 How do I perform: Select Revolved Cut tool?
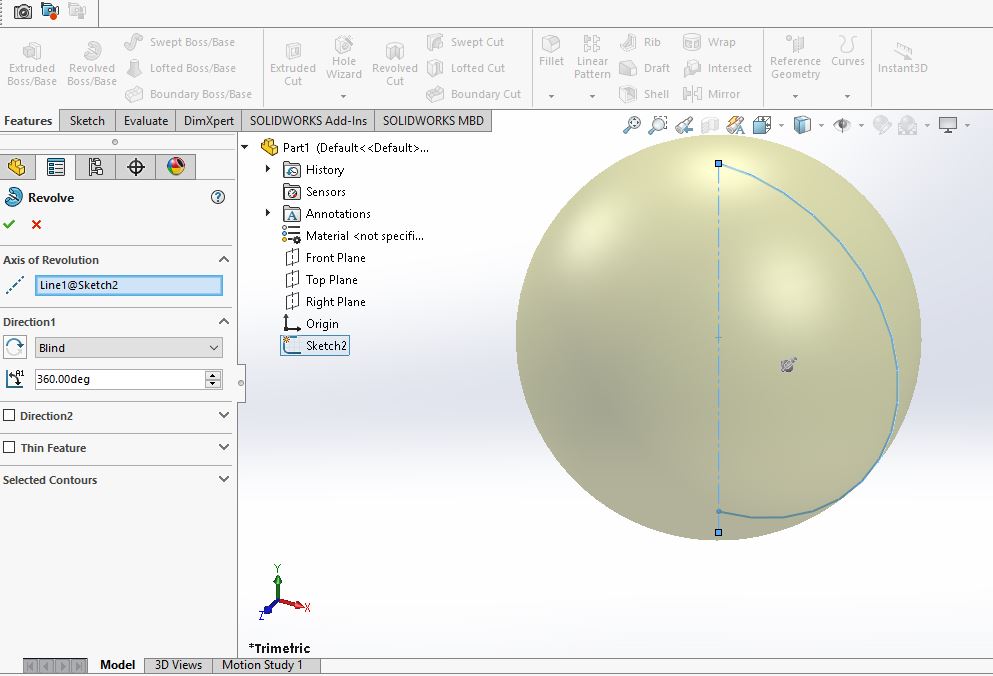395,64
